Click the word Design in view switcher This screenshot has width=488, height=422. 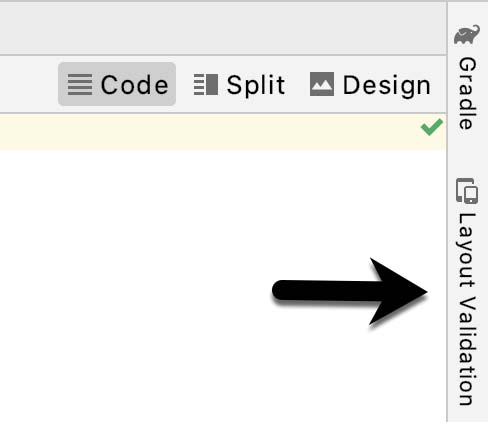tap(387, 86)
